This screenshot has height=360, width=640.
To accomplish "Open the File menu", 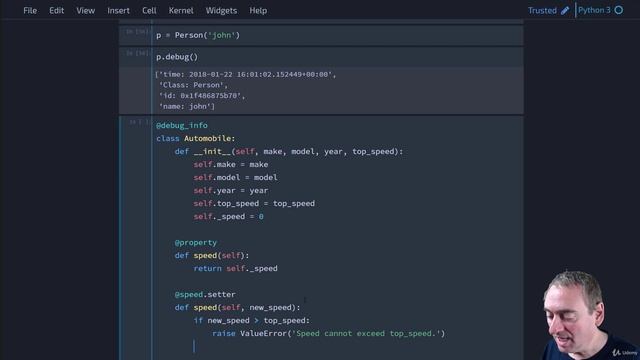I will click(30, 11).
